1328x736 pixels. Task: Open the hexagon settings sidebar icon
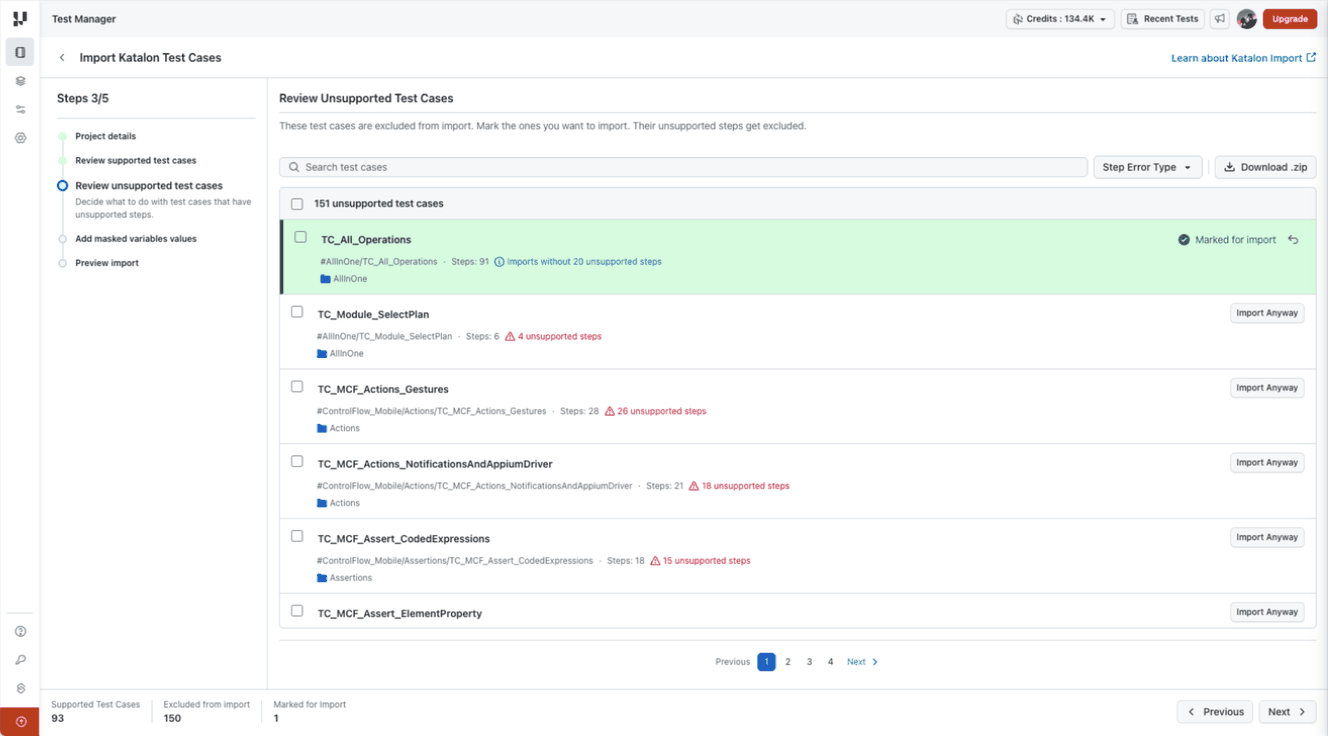pos(20,138)
